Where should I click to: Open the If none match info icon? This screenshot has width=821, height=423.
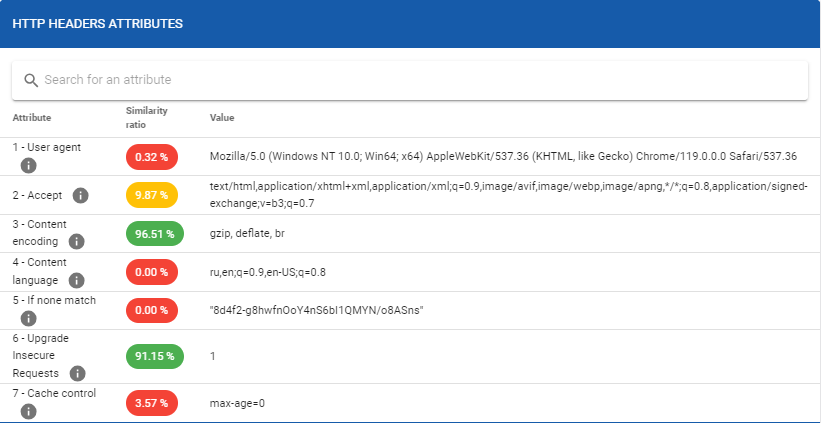pos(29,319)
